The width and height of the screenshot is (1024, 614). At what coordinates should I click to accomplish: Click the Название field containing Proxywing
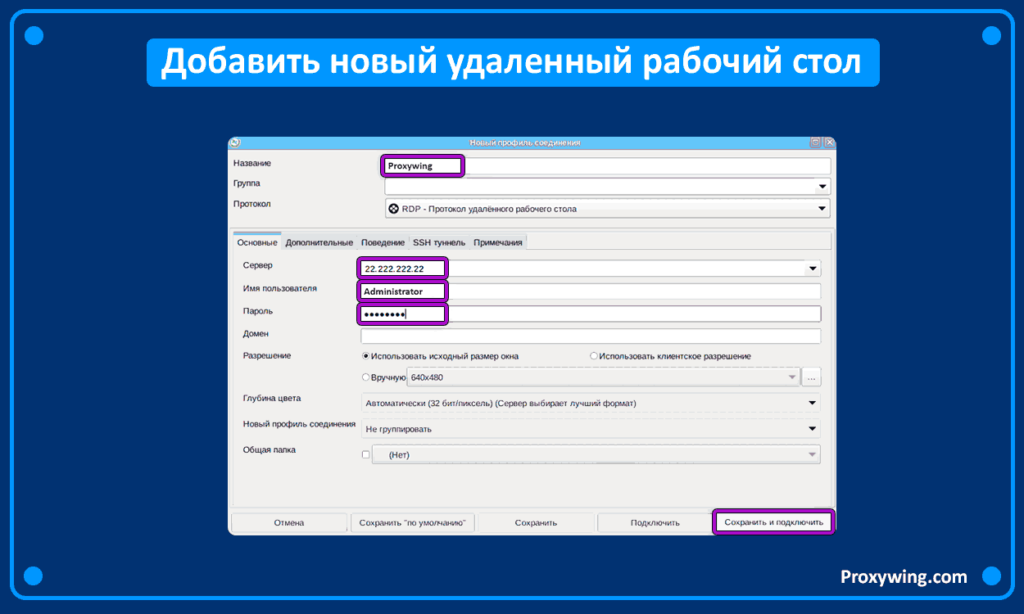pyautogui.click(x=607, y=166)
